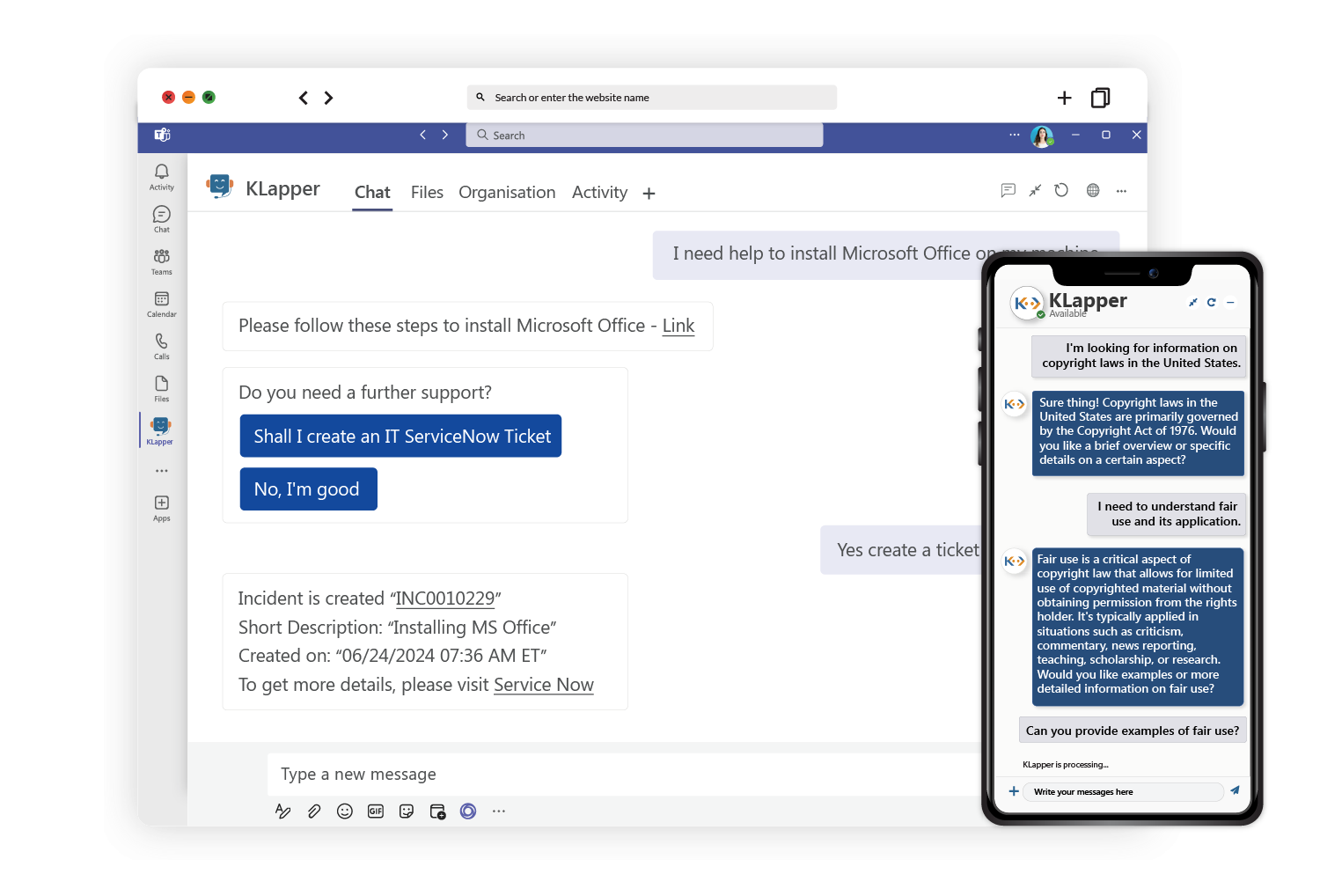Open Apps store in the sidebar
The image size is (1320, 896).
(x=162, y=508)
